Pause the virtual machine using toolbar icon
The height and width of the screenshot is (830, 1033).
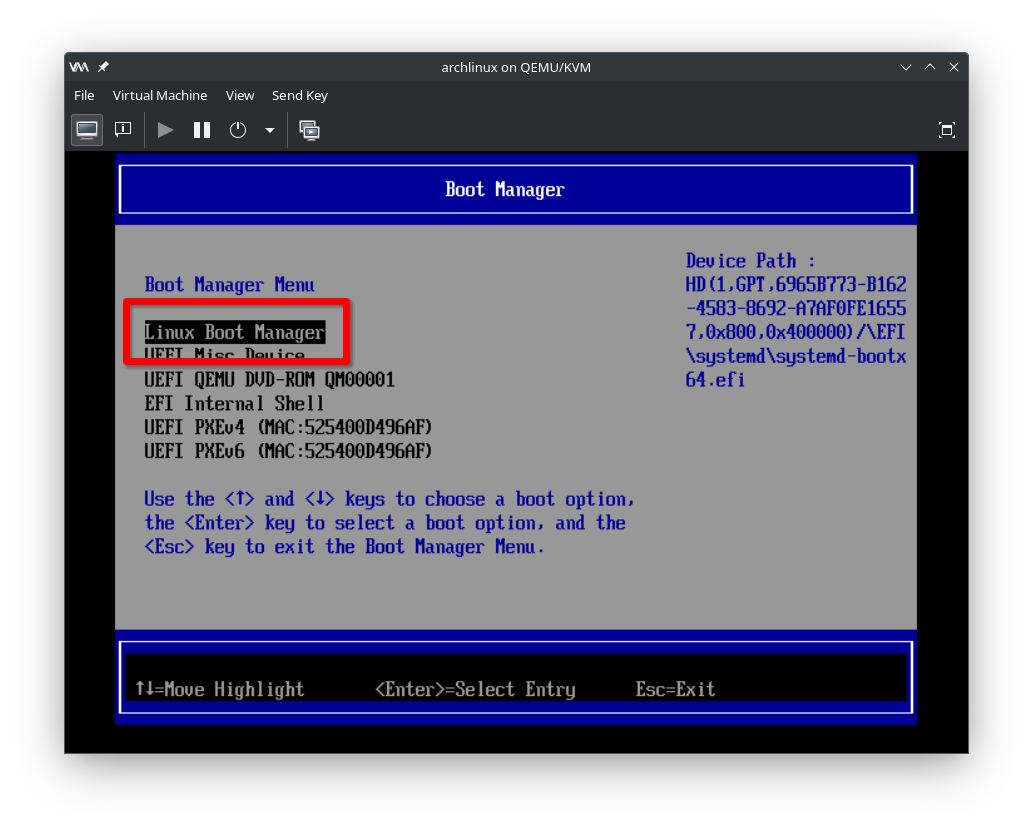201,130
